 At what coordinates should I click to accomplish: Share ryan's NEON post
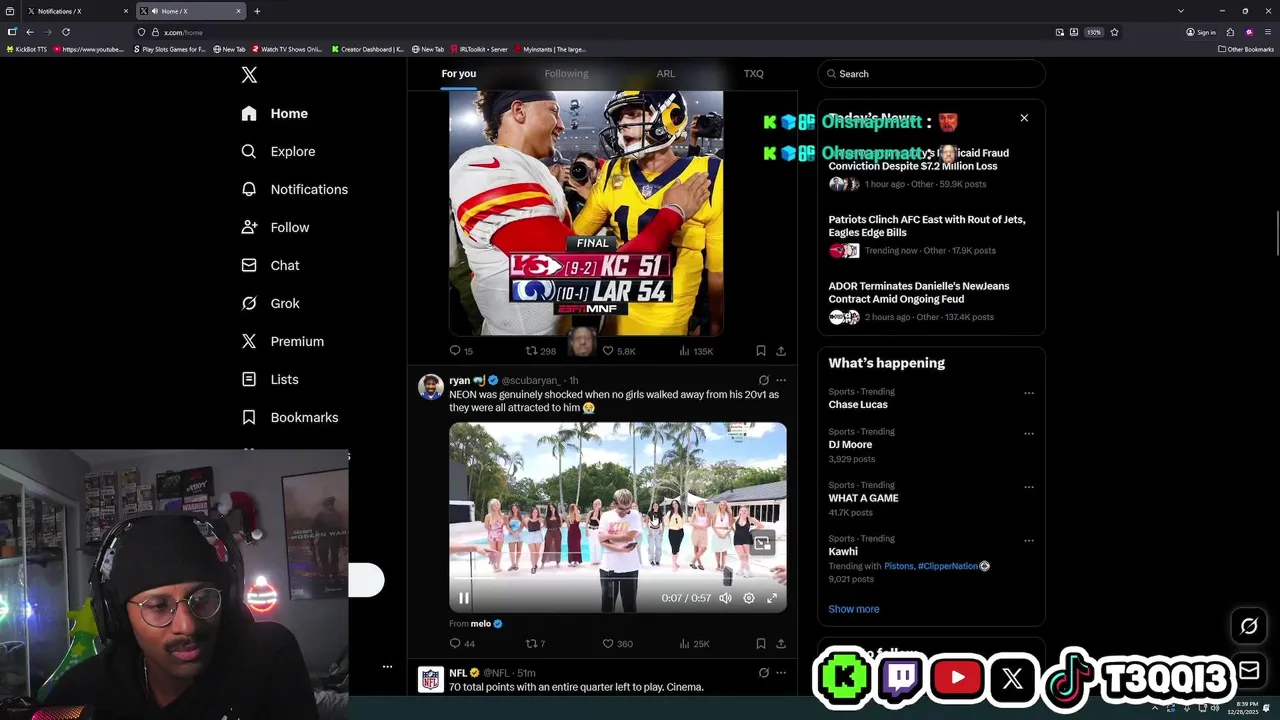click(781, 644)
